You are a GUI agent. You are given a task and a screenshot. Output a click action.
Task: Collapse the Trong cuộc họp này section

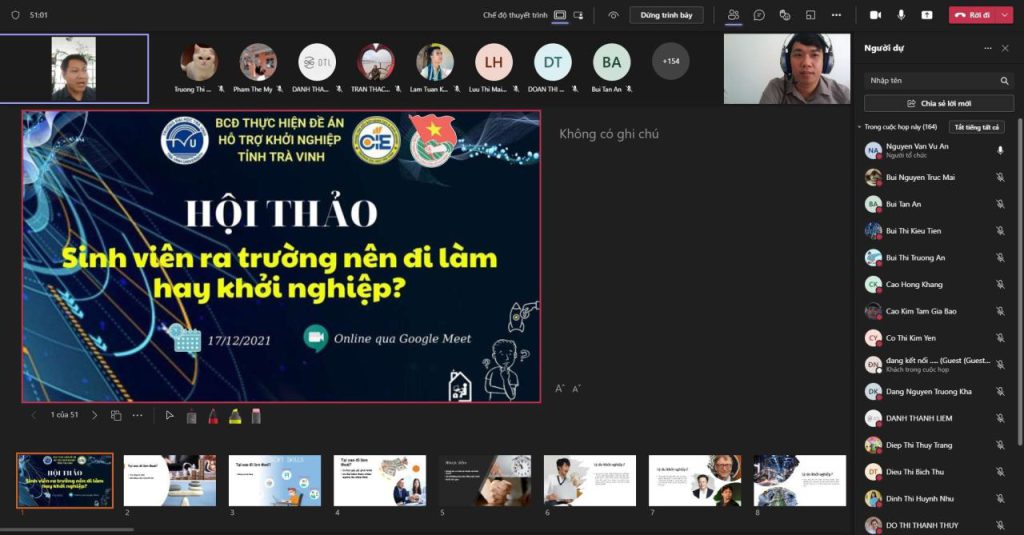859,127
